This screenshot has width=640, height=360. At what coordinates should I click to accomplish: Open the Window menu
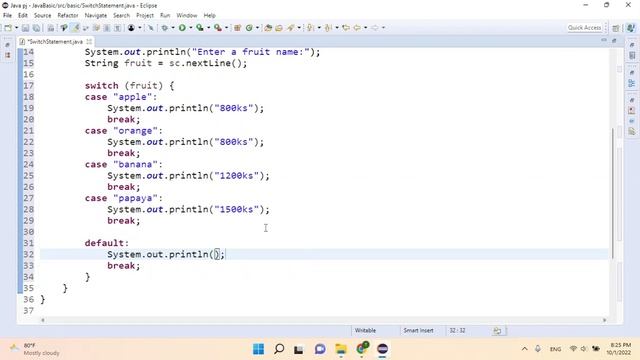[x=187, y=16]
